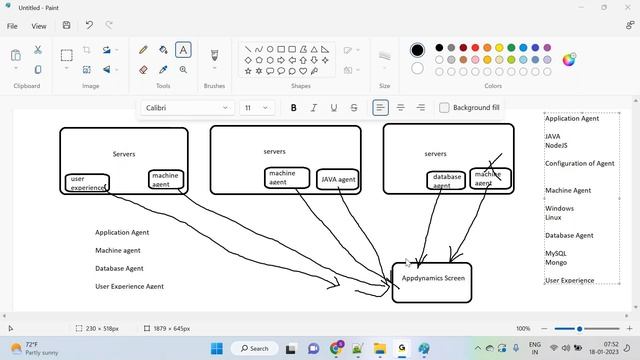Enable the Background fill checkbox
Viewport: 640px width, 360px height.
(x=444, y=108)
